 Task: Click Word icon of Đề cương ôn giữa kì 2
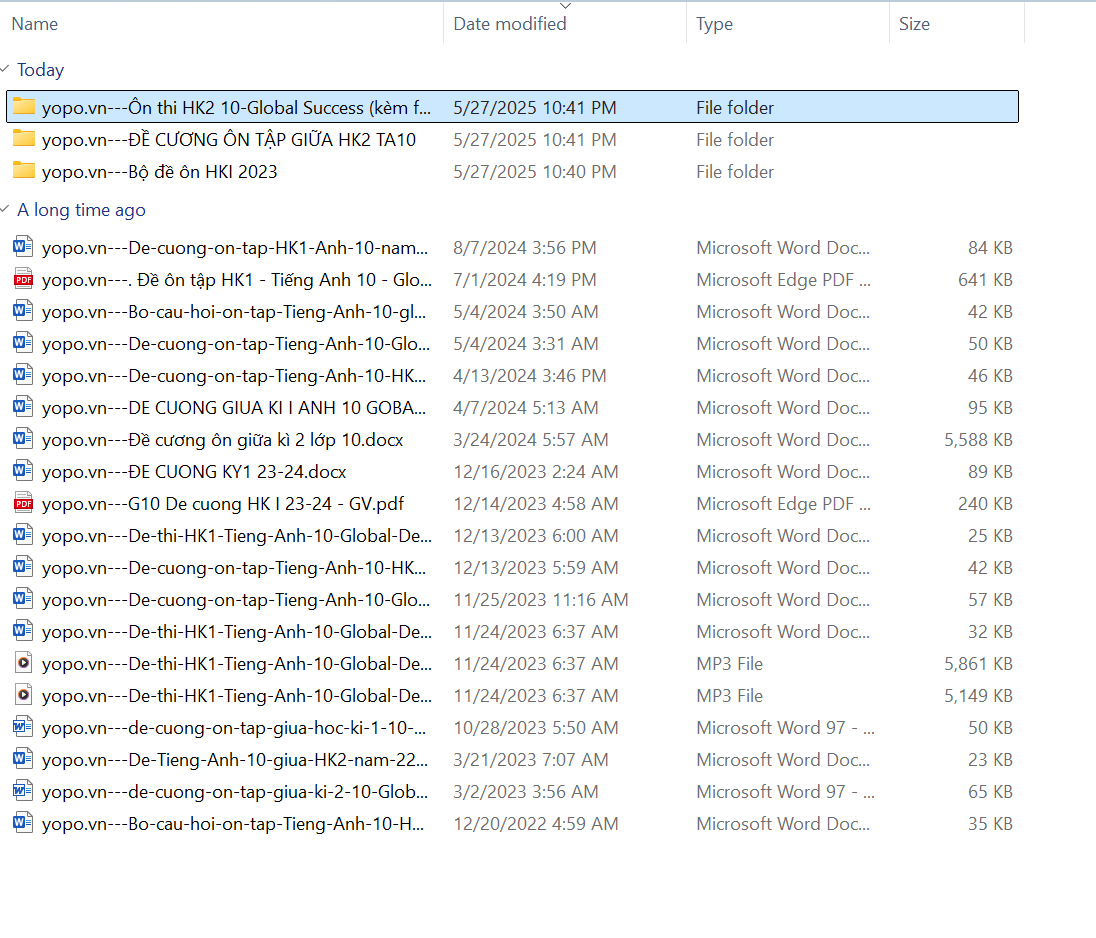(24, 439)
